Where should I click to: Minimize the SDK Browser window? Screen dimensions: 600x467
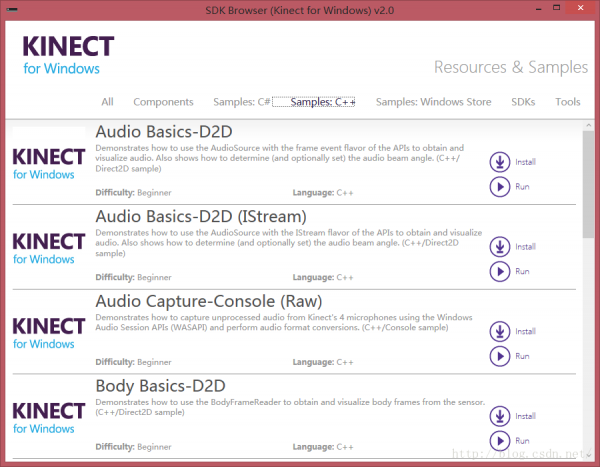tap(538, 8)
